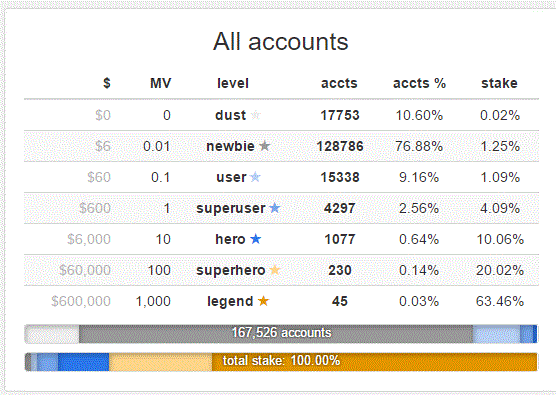The image size is (556, 395).
Task: Click the white dust segment of accounts bar
Action: click(52, 334)
